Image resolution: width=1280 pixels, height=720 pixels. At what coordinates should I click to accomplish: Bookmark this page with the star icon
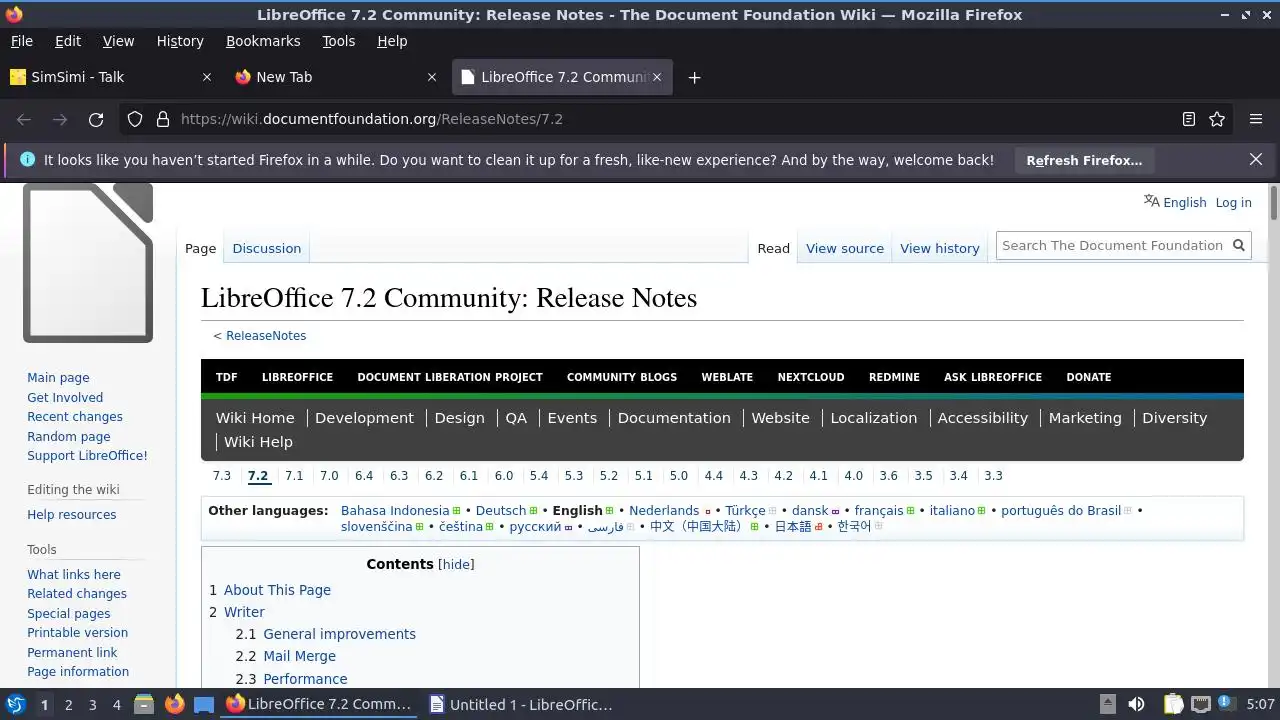[x=1217, y=119]
